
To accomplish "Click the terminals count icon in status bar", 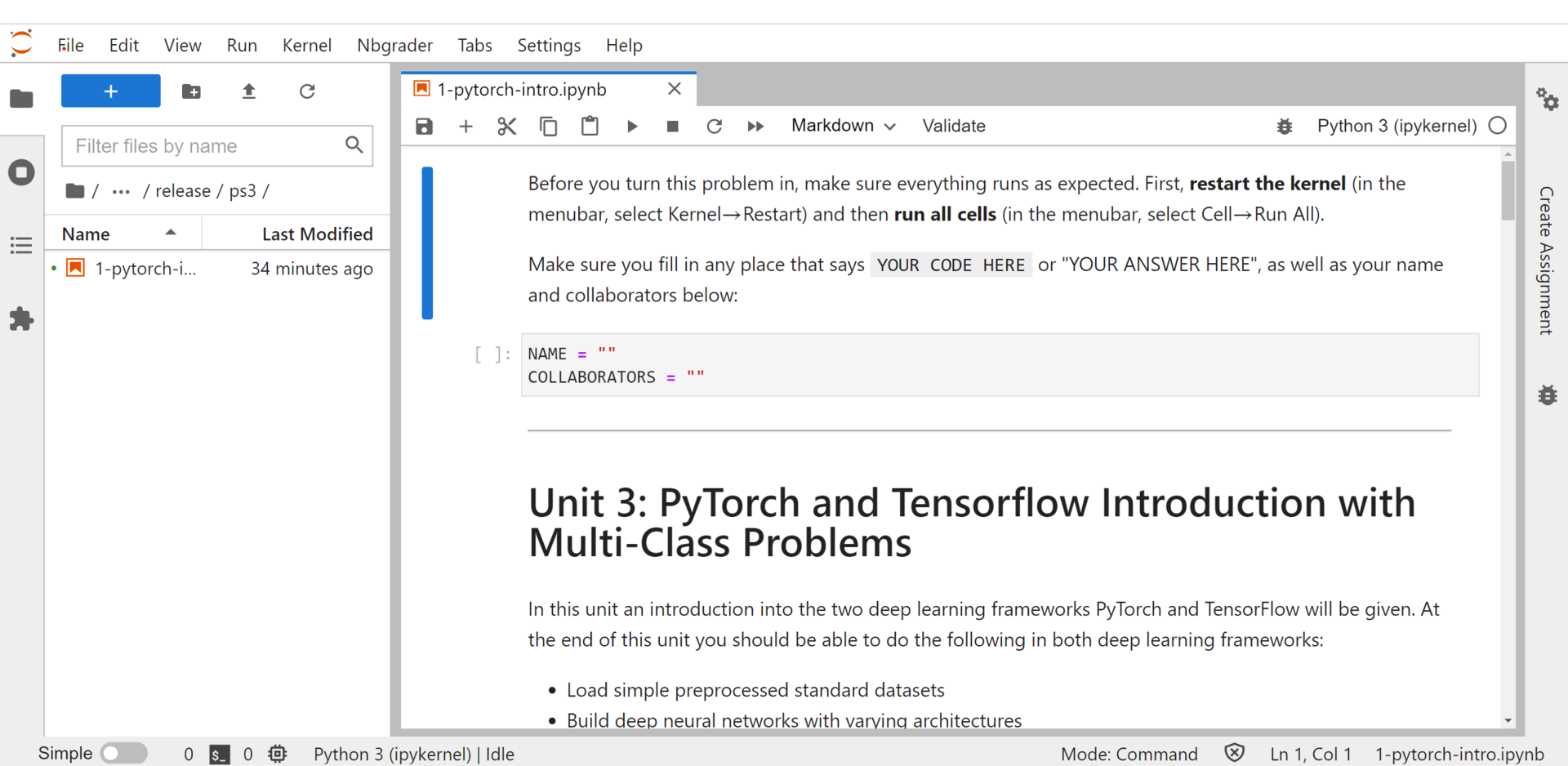I will 220,755.
